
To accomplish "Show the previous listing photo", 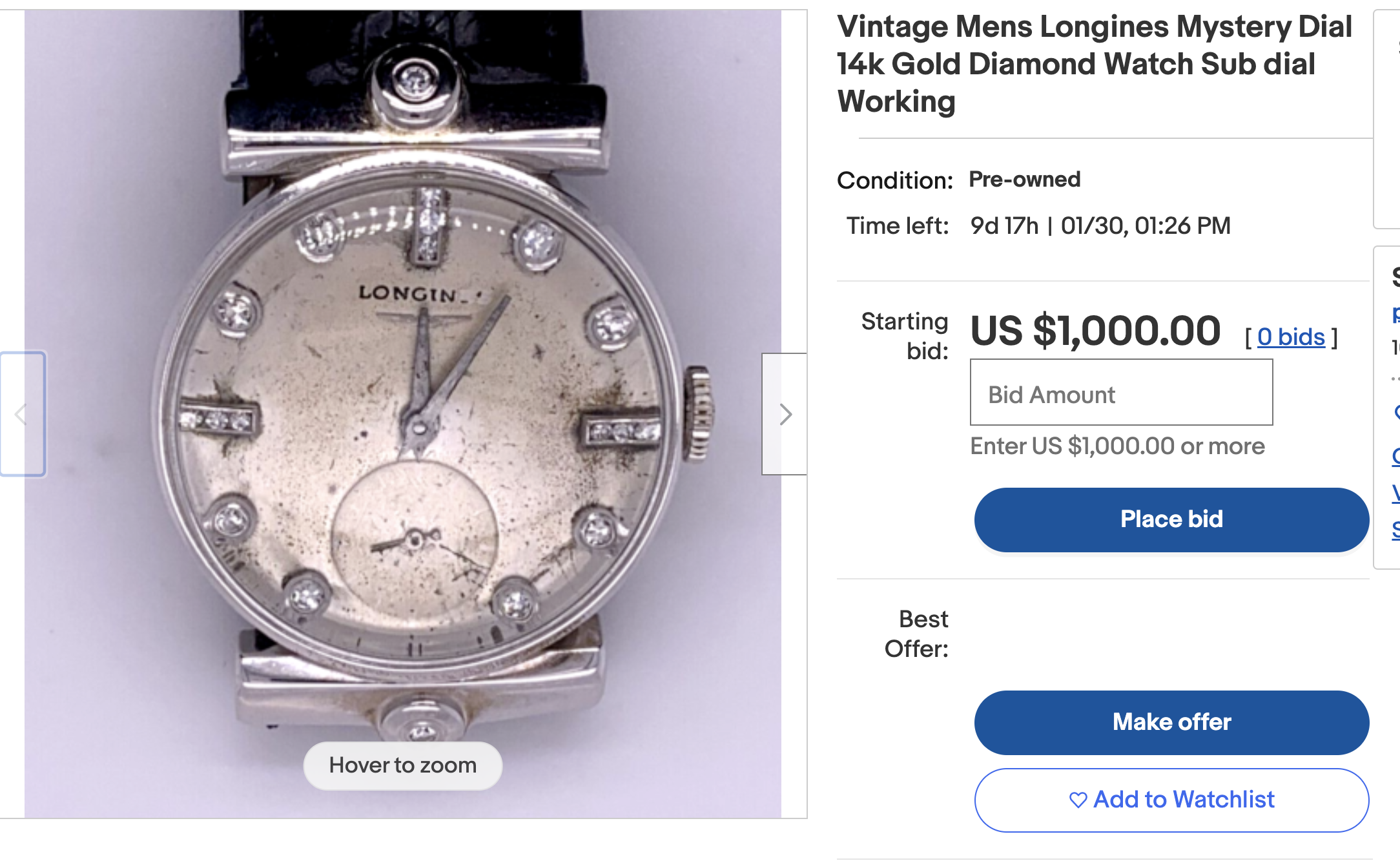I will [x=22, y=414].
